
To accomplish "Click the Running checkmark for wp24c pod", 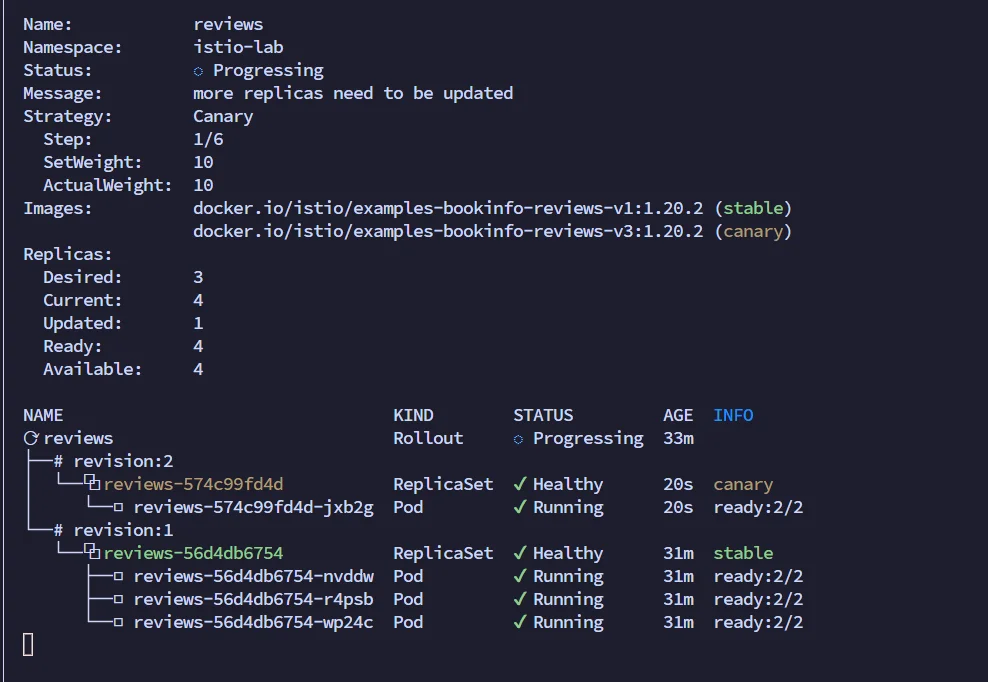I will coord(520,621).
